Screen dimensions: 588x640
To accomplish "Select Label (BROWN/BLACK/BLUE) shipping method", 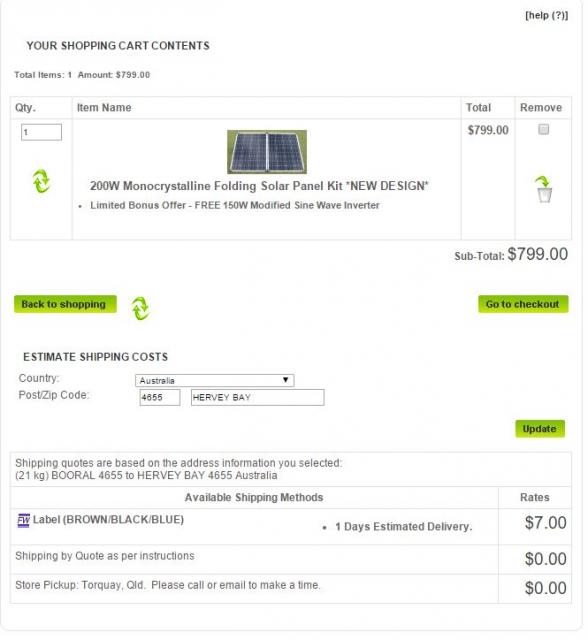I will click(x=108, y=520).
